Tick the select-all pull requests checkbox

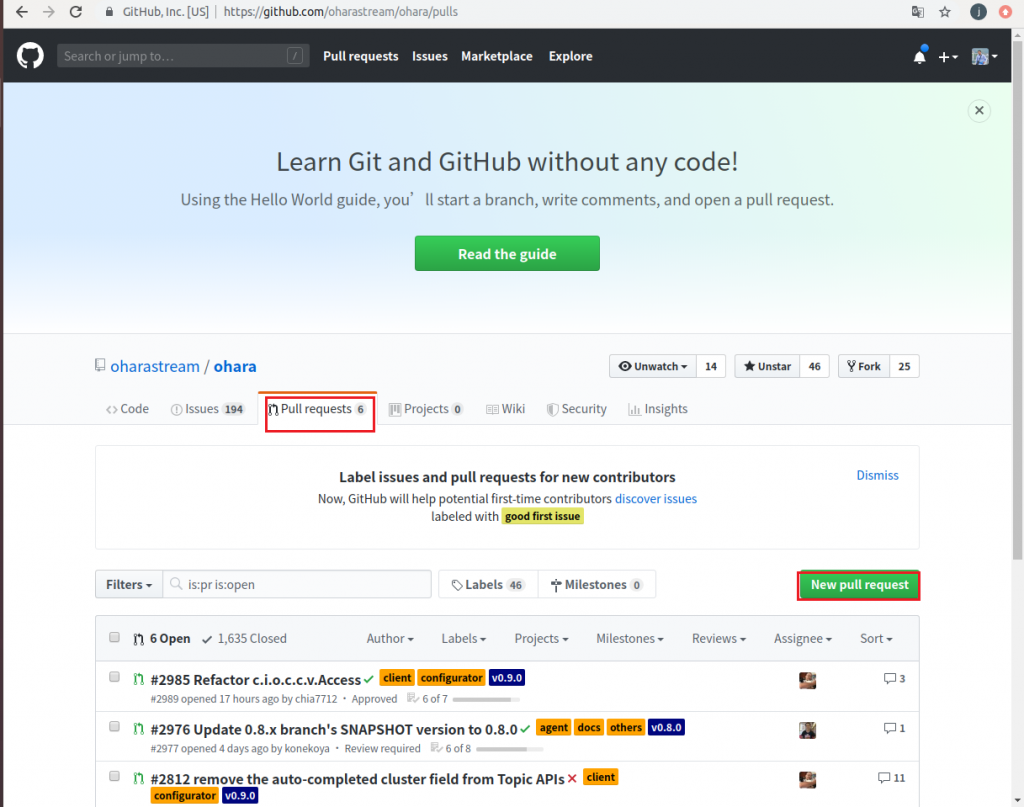point(114,637)
